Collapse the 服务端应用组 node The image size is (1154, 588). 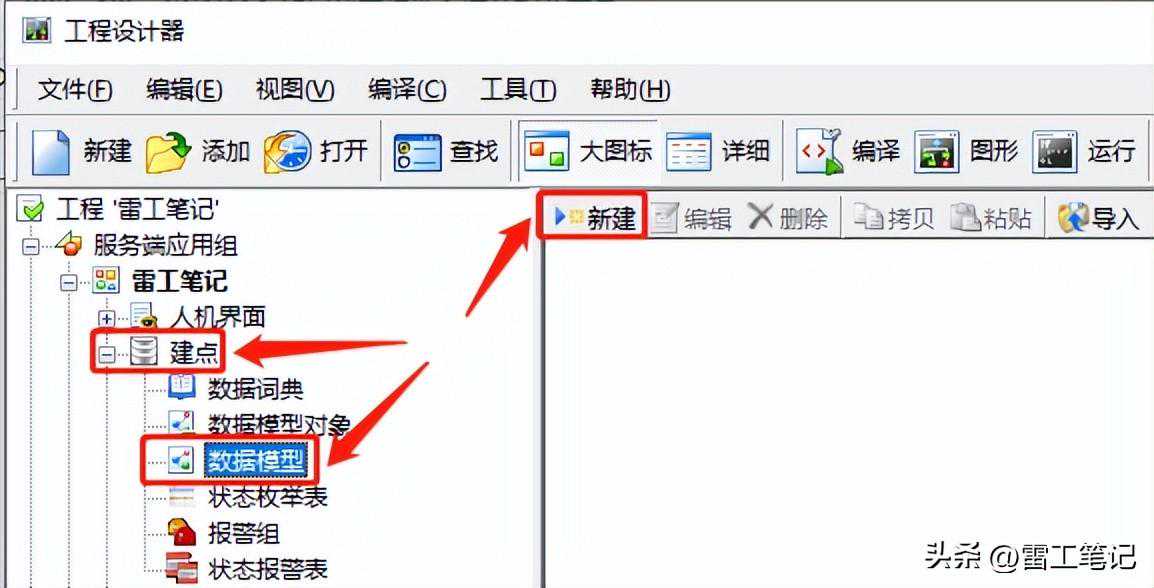click(30, 246)
